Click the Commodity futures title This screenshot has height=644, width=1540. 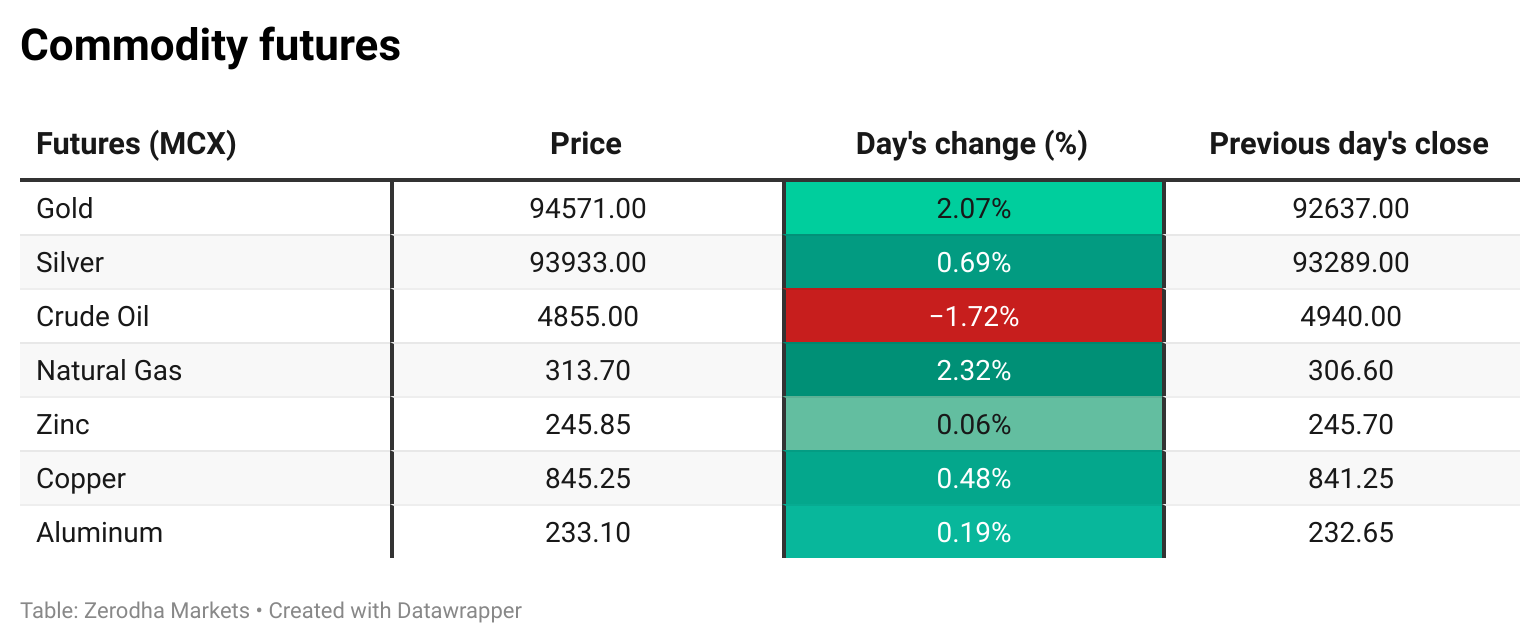pyautogui.click(x=210, y=46)
